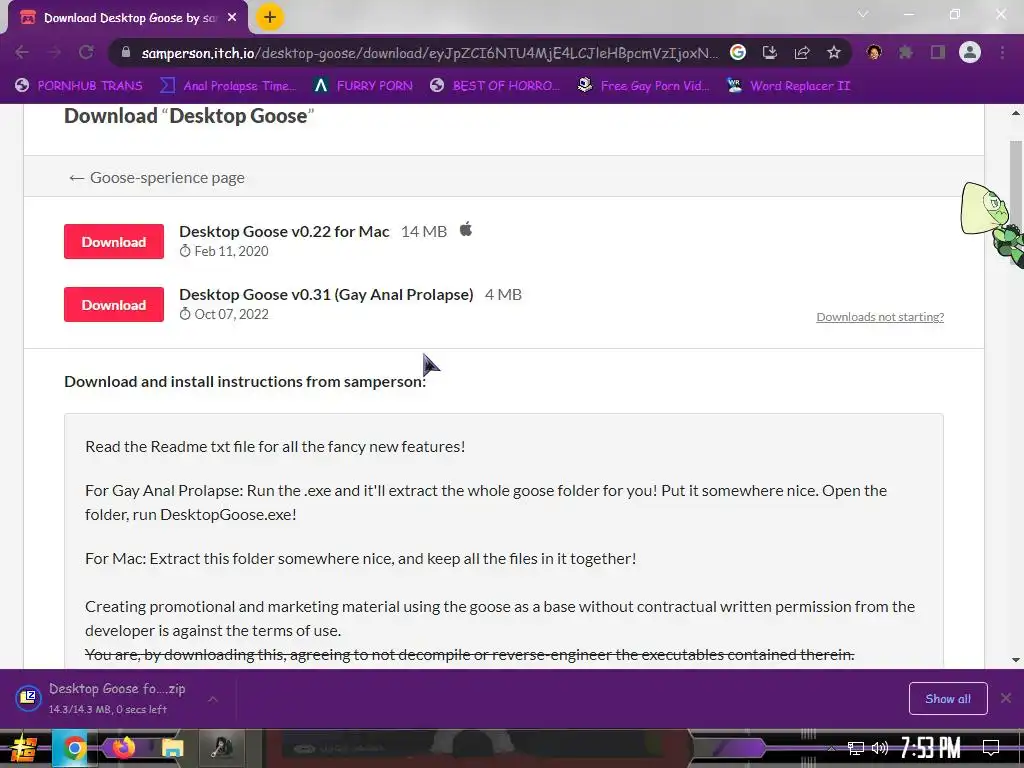Go back to Goose-sperience page

[157, 178]
